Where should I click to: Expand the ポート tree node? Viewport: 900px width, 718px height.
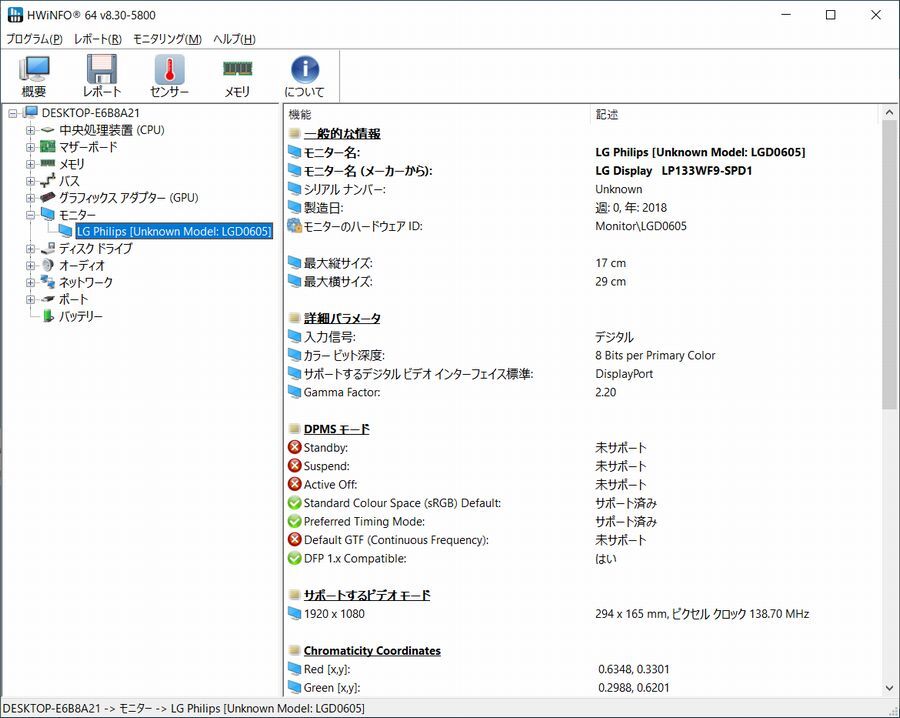[x=30, y=299]
